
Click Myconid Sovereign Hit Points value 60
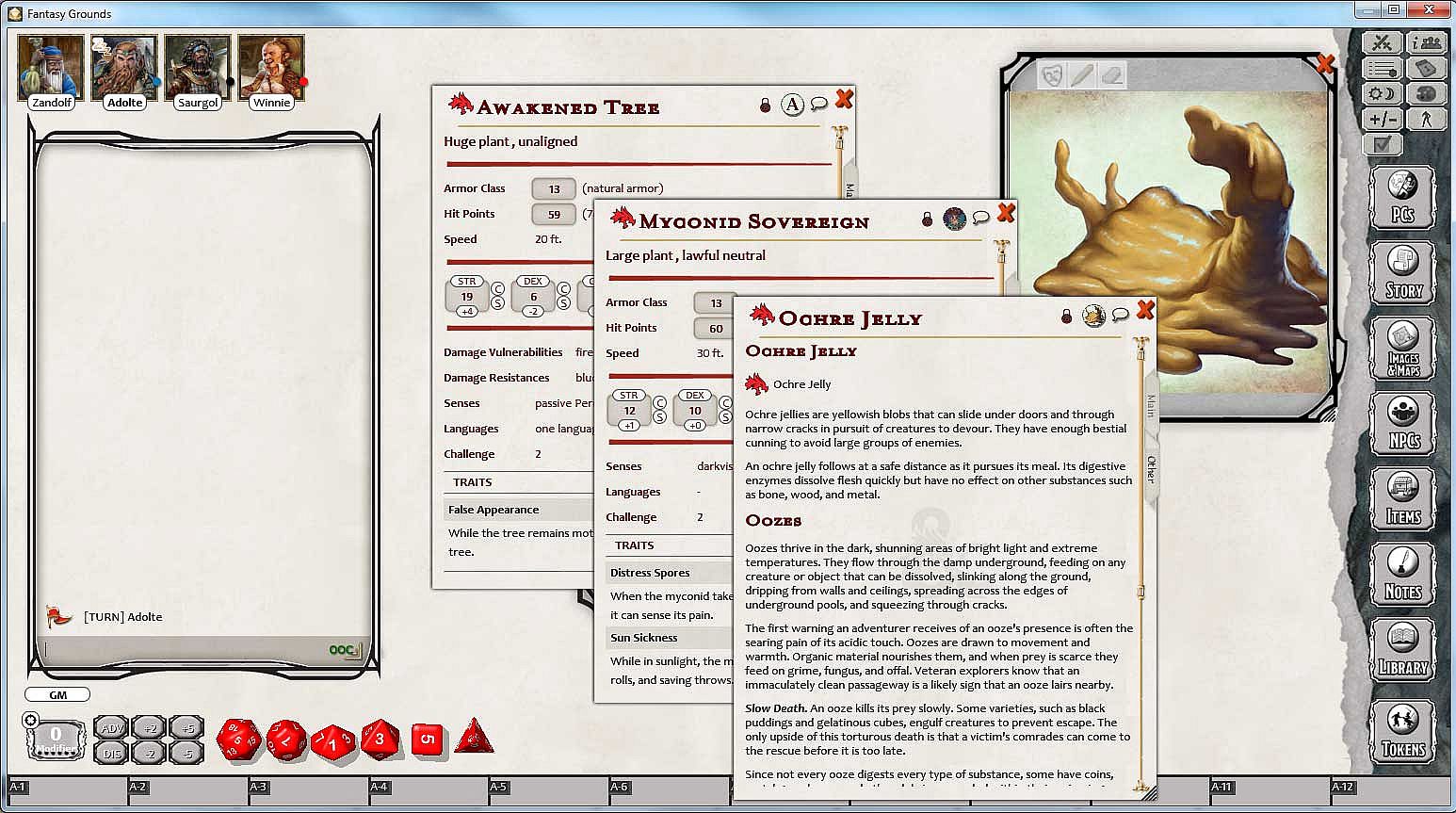click(716, 328)
